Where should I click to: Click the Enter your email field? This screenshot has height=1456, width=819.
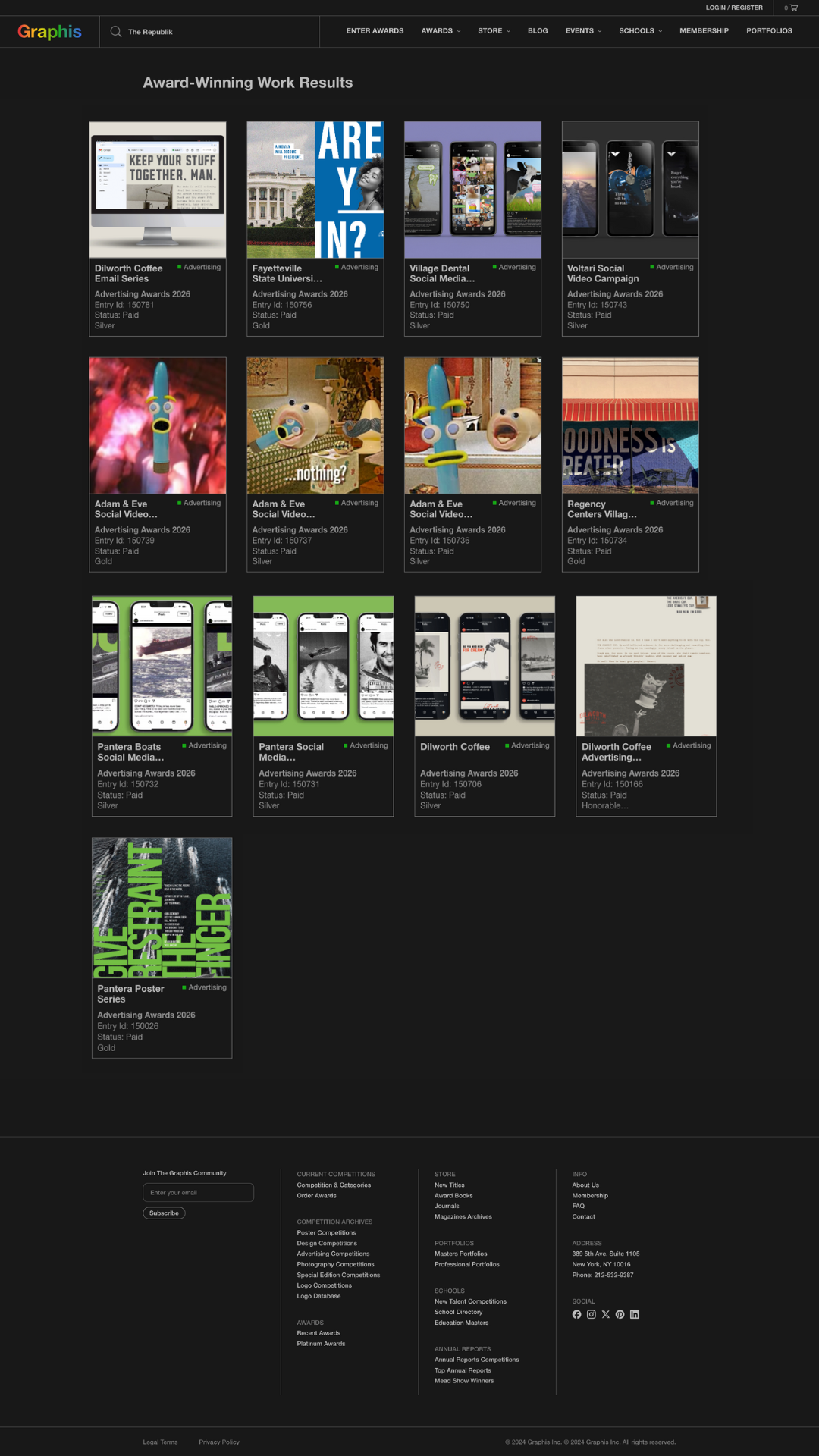point(198,1192)
